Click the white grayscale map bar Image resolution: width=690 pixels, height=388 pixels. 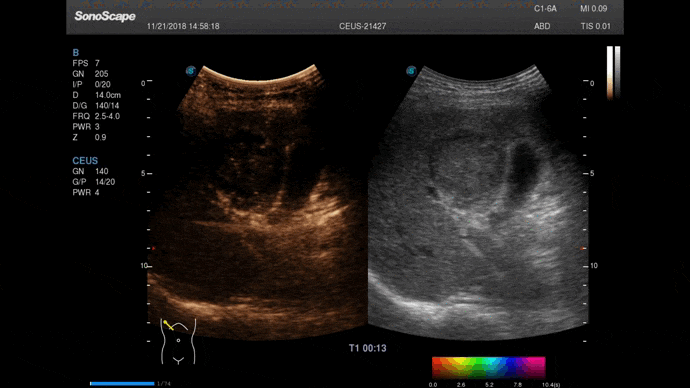point(617,72)
